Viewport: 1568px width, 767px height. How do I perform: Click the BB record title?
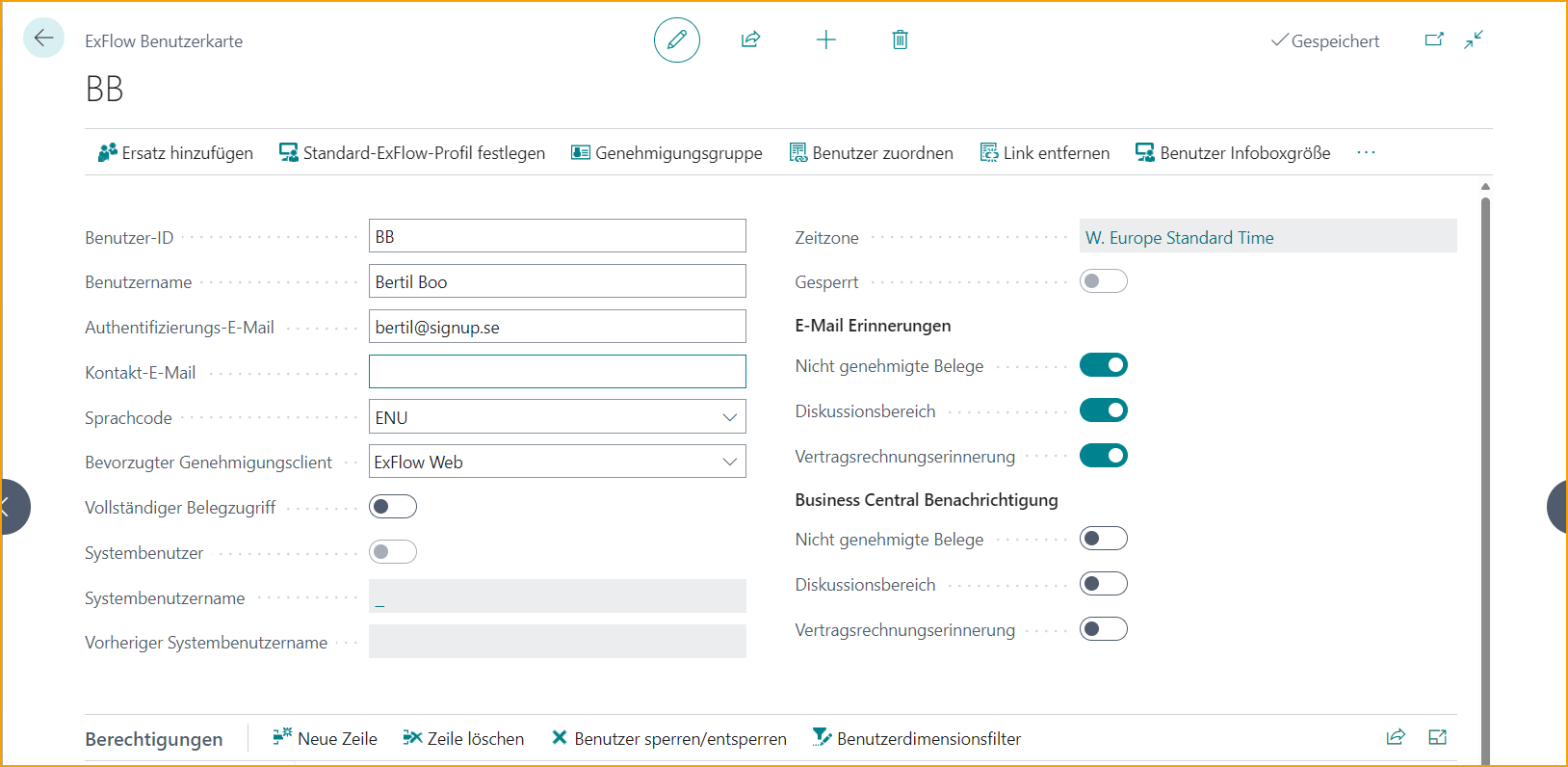click(105, 89)
